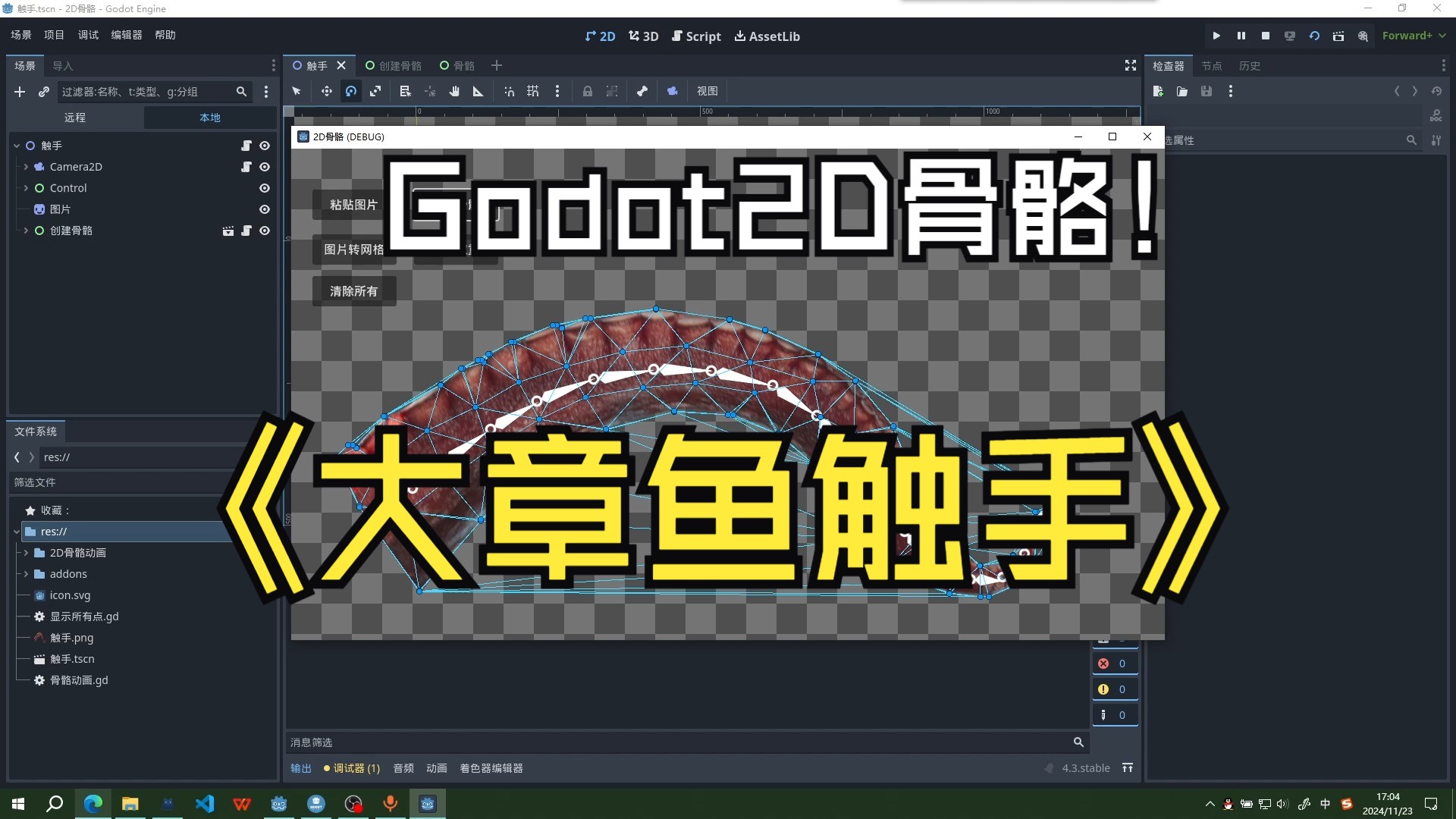Instantiate child scene with link icon
This screenshot has height=819, width=1456.
click(x=44, y=92)
